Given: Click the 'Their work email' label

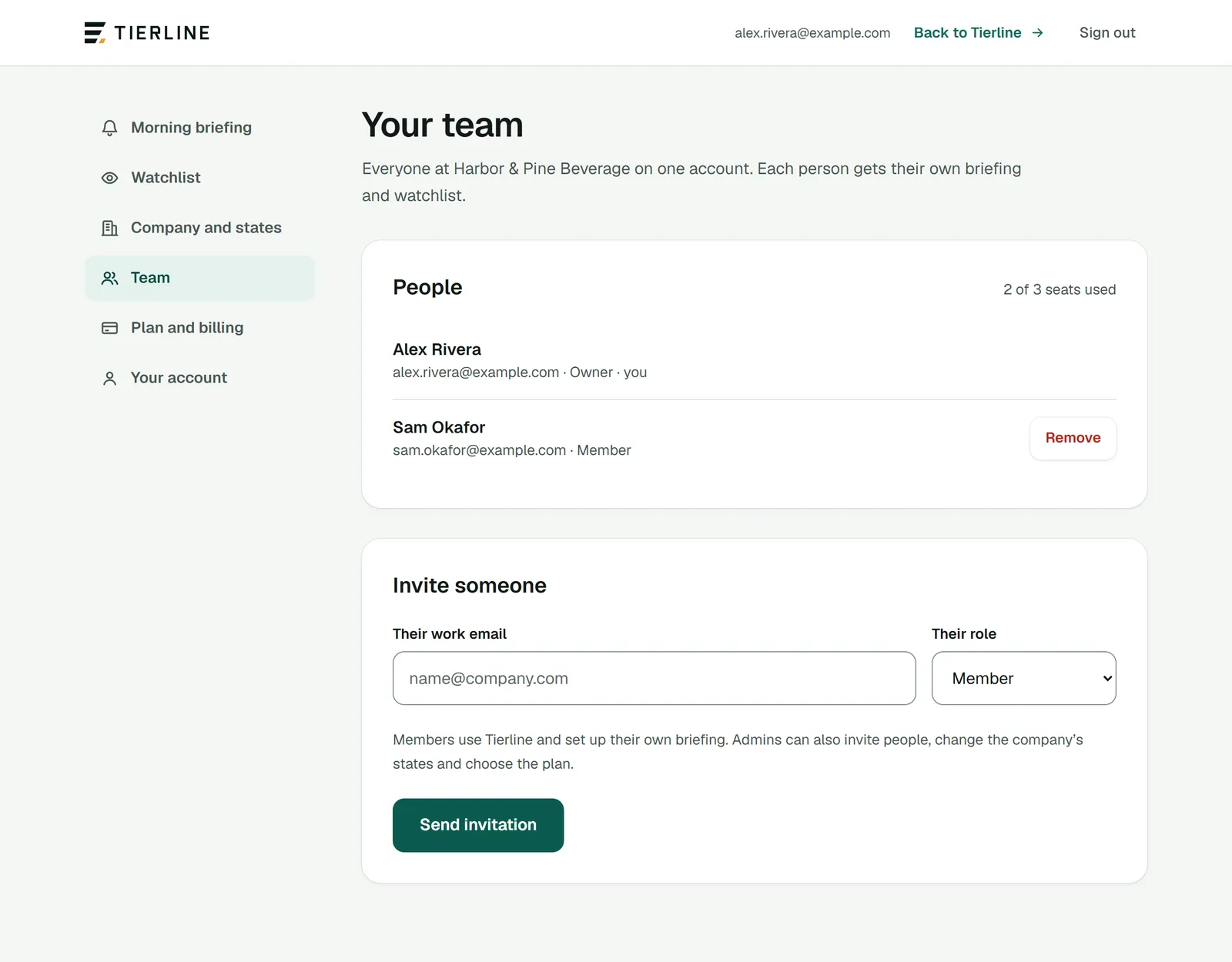Looking at the screenshot, I should (x=450, y=634).
